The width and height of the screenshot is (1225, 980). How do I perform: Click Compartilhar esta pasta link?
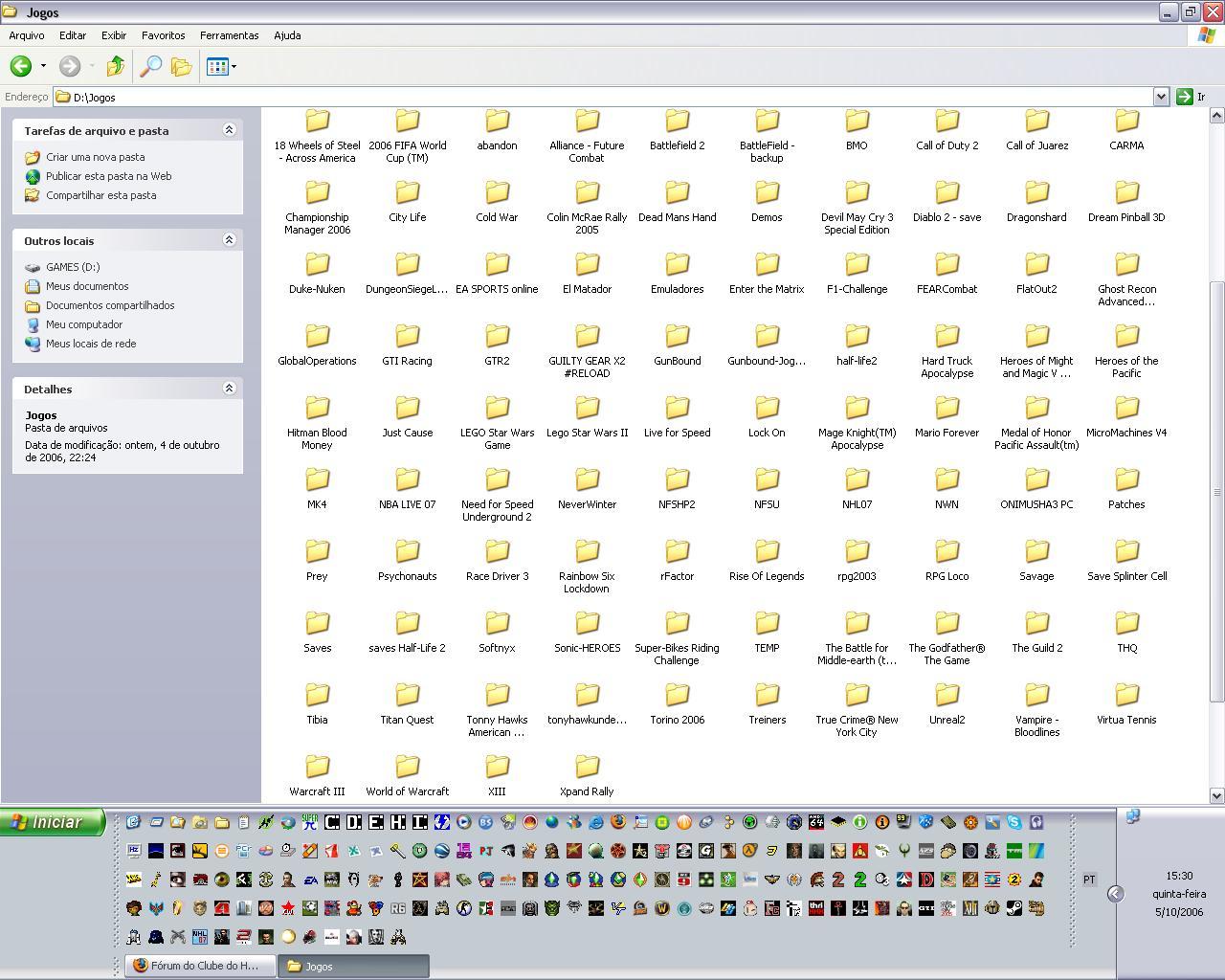[101, 195]
